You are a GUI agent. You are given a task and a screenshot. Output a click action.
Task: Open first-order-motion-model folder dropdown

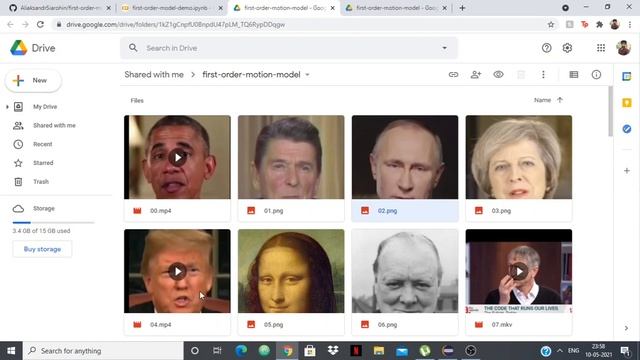[x=307, y=75]
